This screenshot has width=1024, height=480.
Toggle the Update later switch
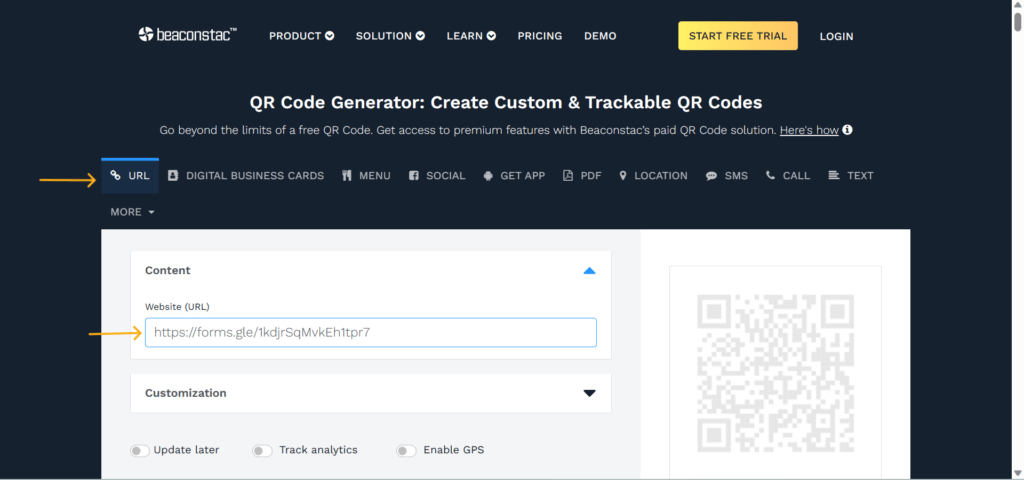click(x=140, y=451)
